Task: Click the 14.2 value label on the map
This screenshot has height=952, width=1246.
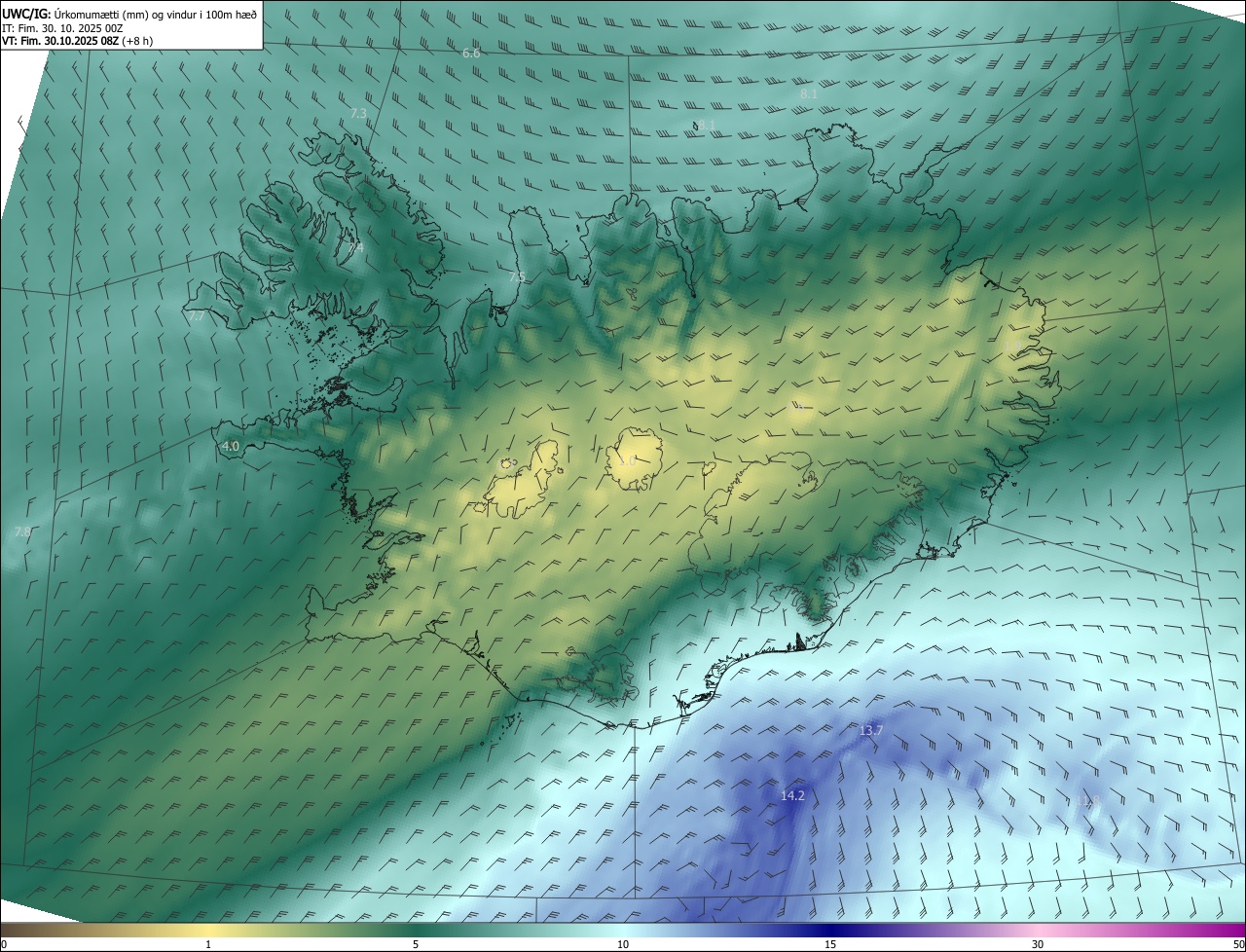Action: click(x=792, y=795)
